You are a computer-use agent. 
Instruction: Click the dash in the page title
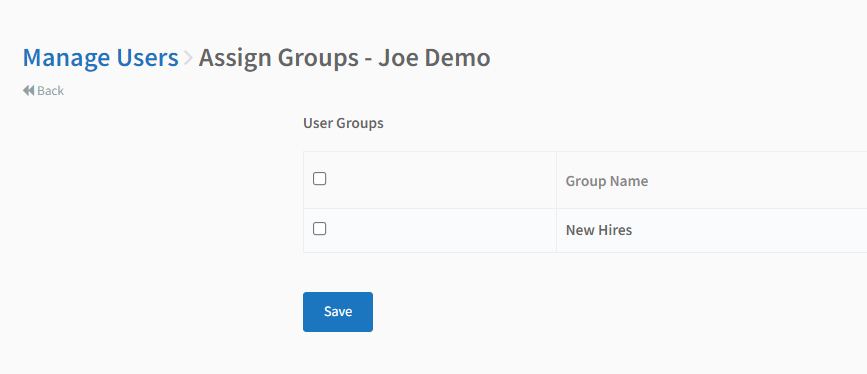(368, 59)
